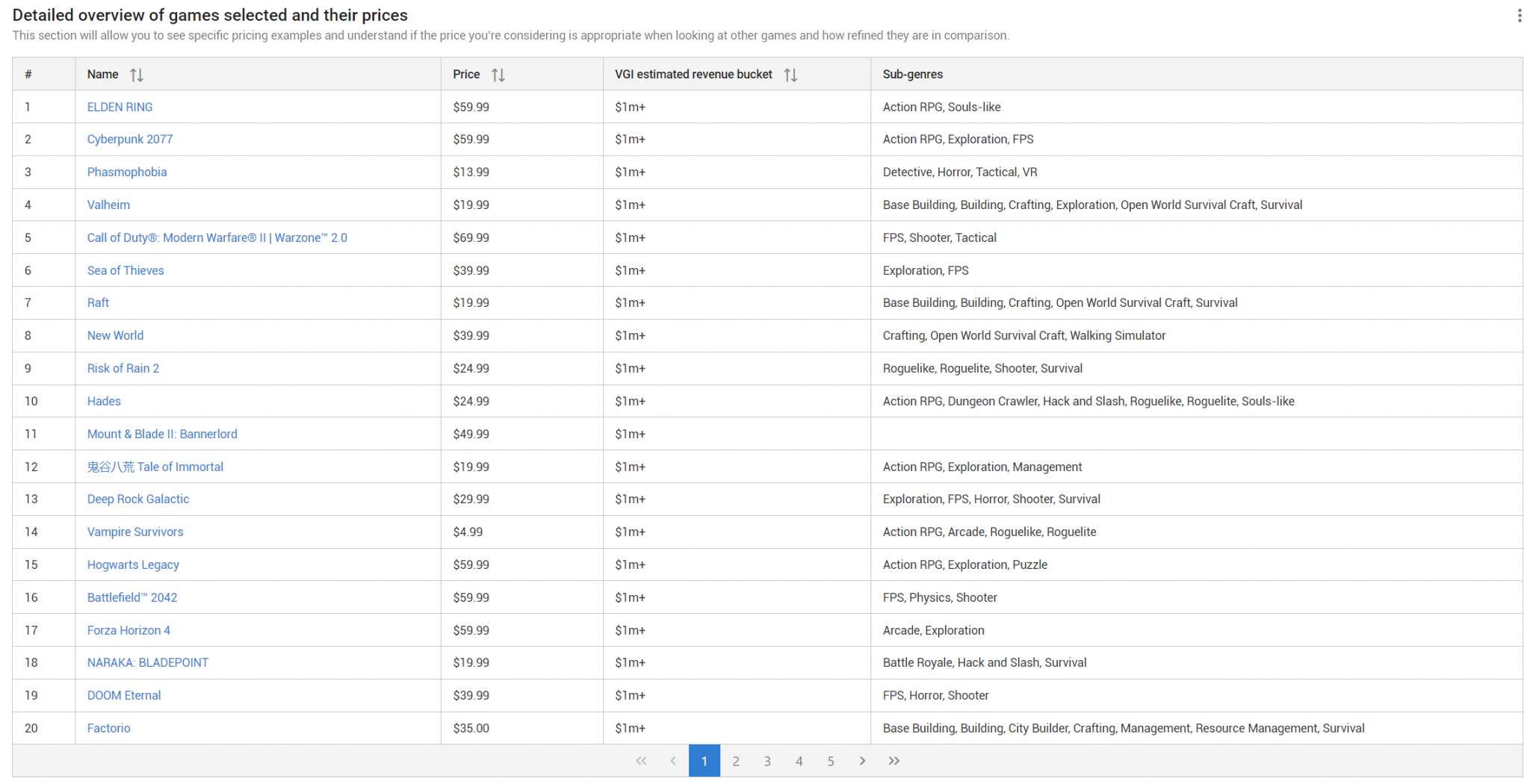1530x784 pixels.
Task: Click the $1m+ revenue cell for Factorio
Action: click(x=737, y=729)
